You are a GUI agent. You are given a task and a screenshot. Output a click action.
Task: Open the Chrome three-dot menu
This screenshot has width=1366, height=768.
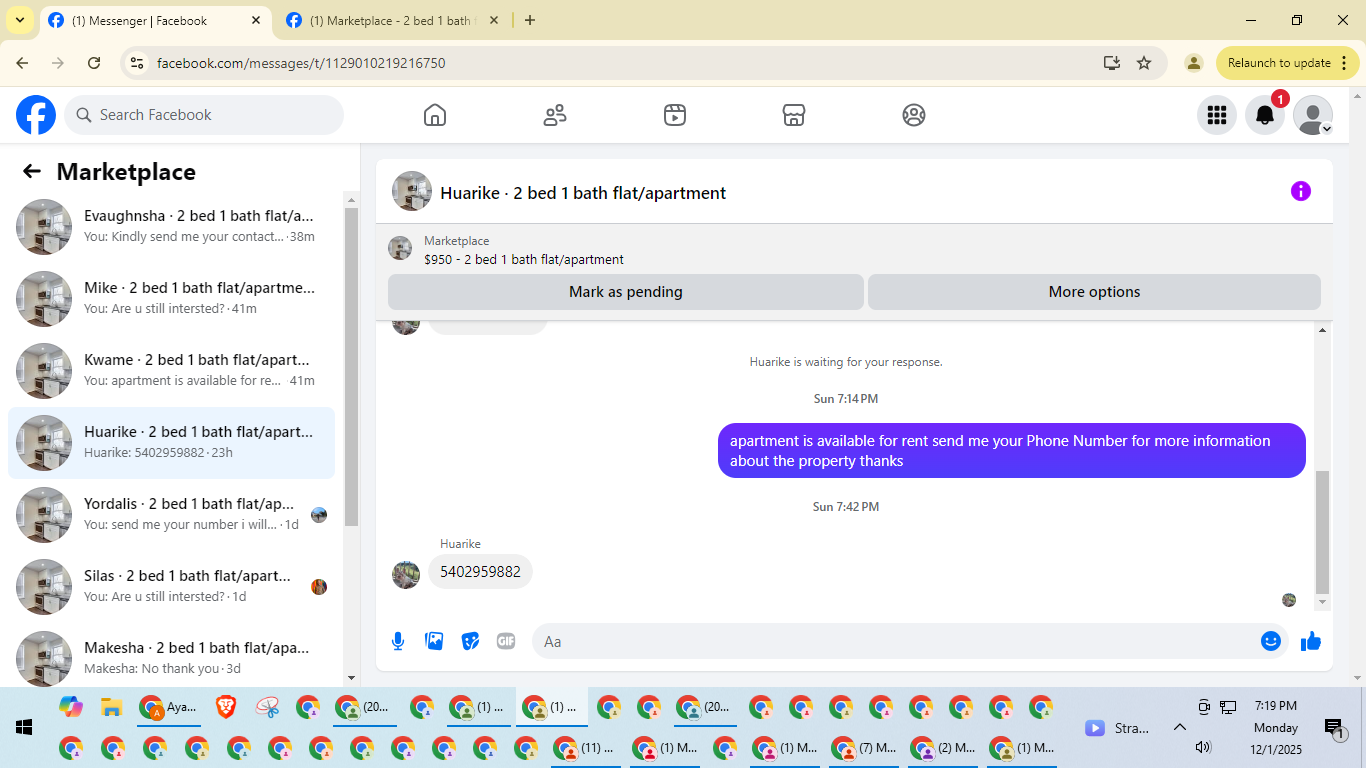(1344, 63)
